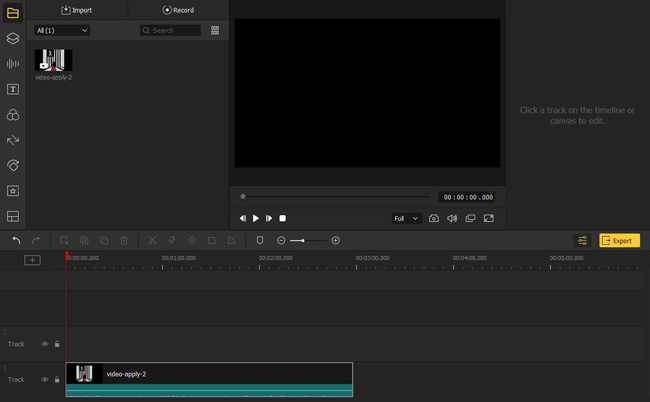
Task: Open the timeline settings sliders icon
Action: point(582,240)
